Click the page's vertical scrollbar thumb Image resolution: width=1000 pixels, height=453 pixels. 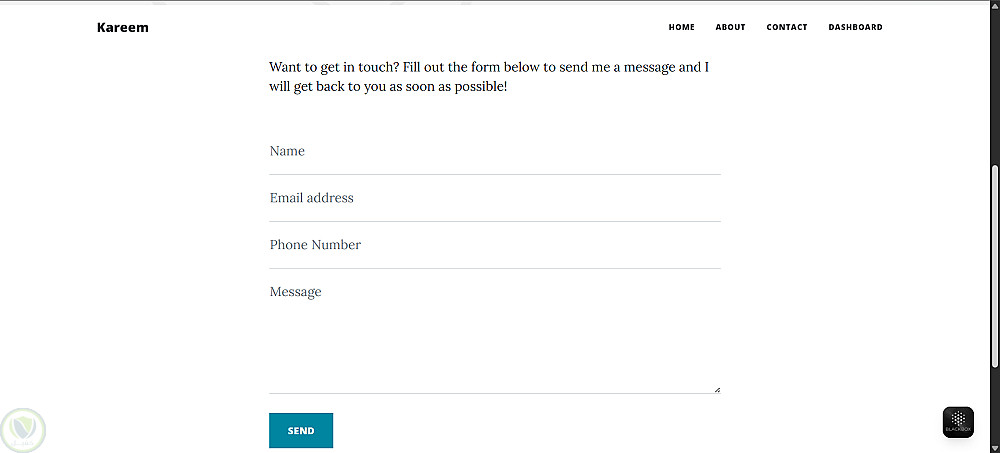[994, 265]
